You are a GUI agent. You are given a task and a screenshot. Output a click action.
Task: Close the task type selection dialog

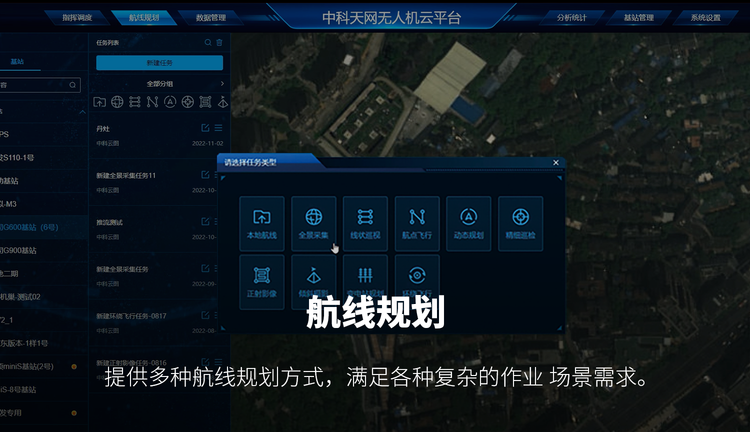point(556,162)
